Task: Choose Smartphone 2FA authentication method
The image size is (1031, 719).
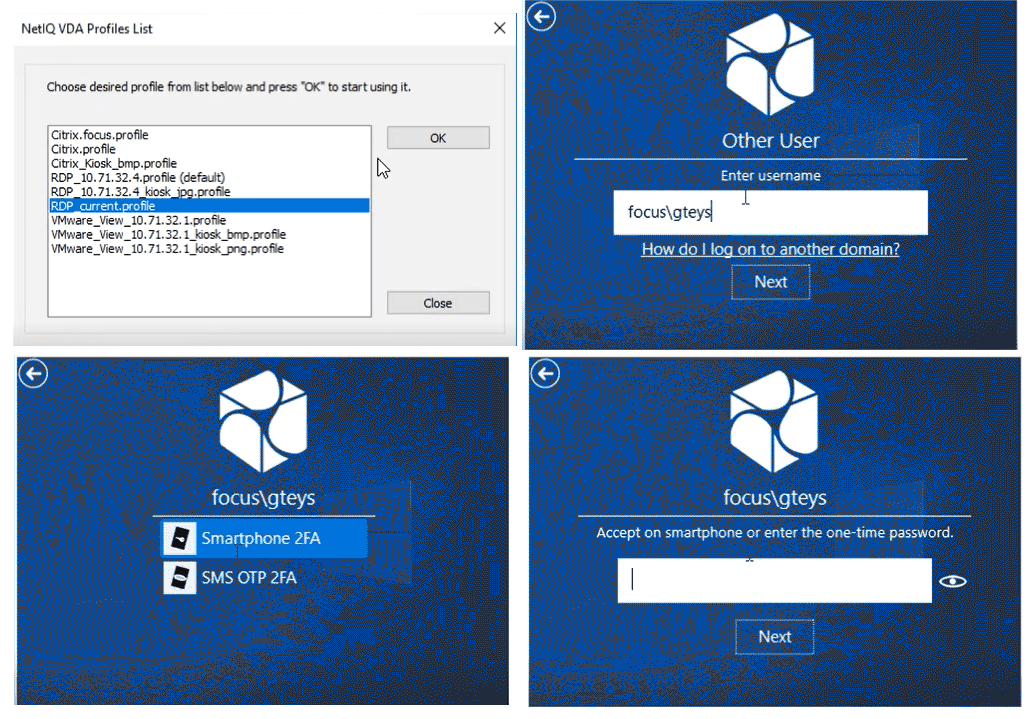Action: click(264, 538)
